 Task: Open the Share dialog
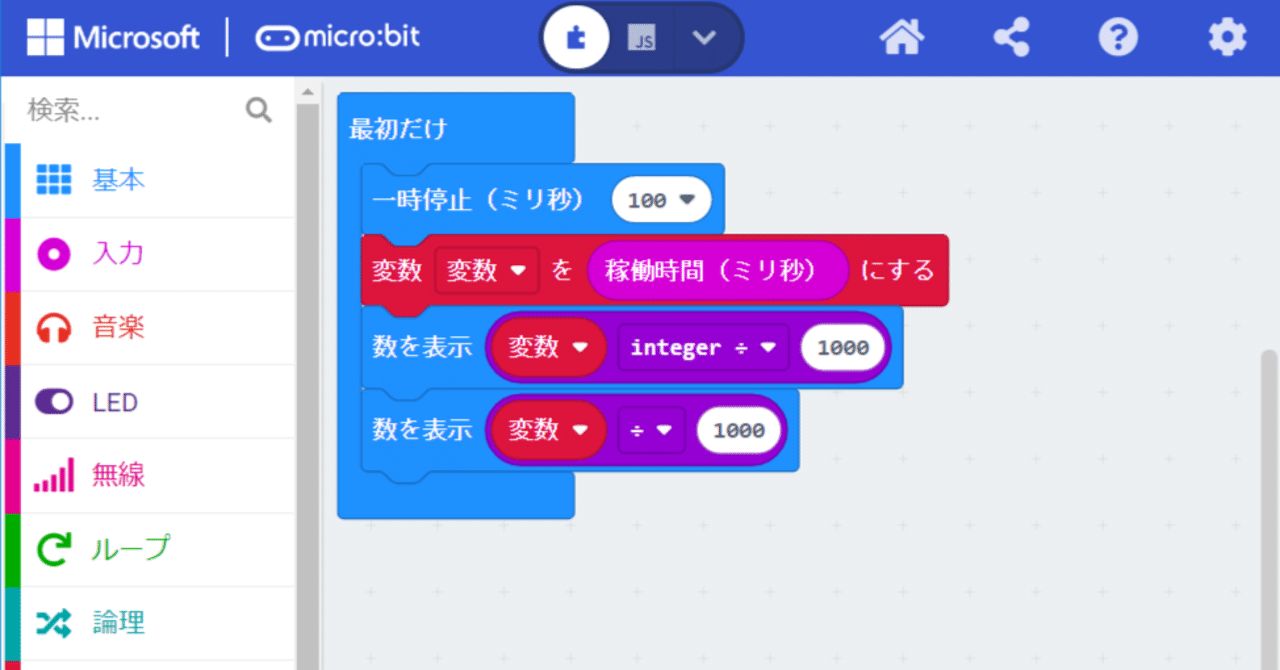pos(1010,36)
